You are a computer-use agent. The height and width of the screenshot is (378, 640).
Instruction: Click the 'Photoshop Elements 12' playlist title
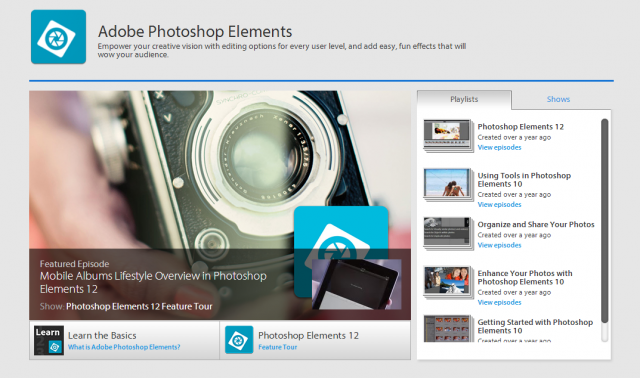tap(520, 127)
